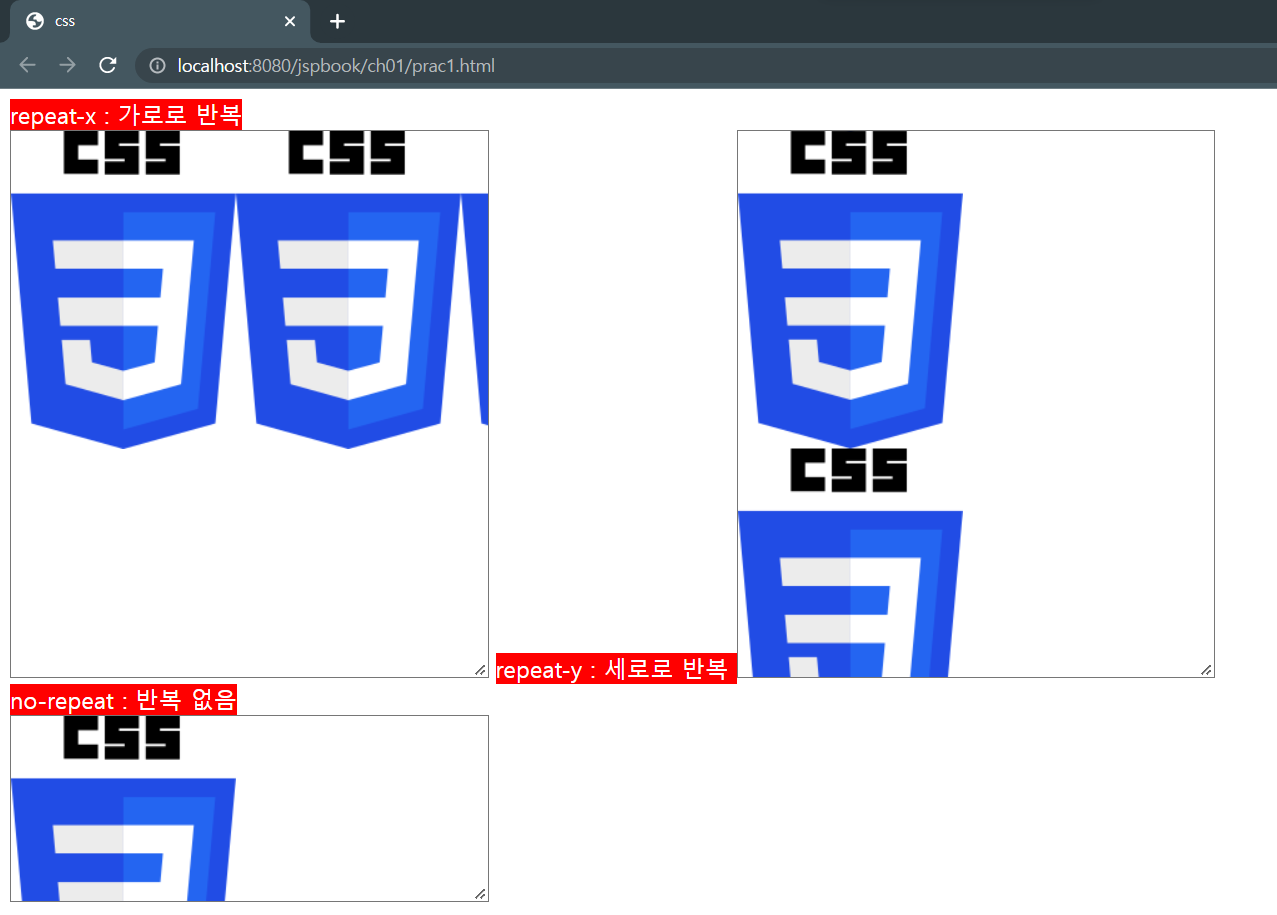Reload the page with the refresh icon
Viewport: 1277px width, 915px height.
[x=107, y=66]
